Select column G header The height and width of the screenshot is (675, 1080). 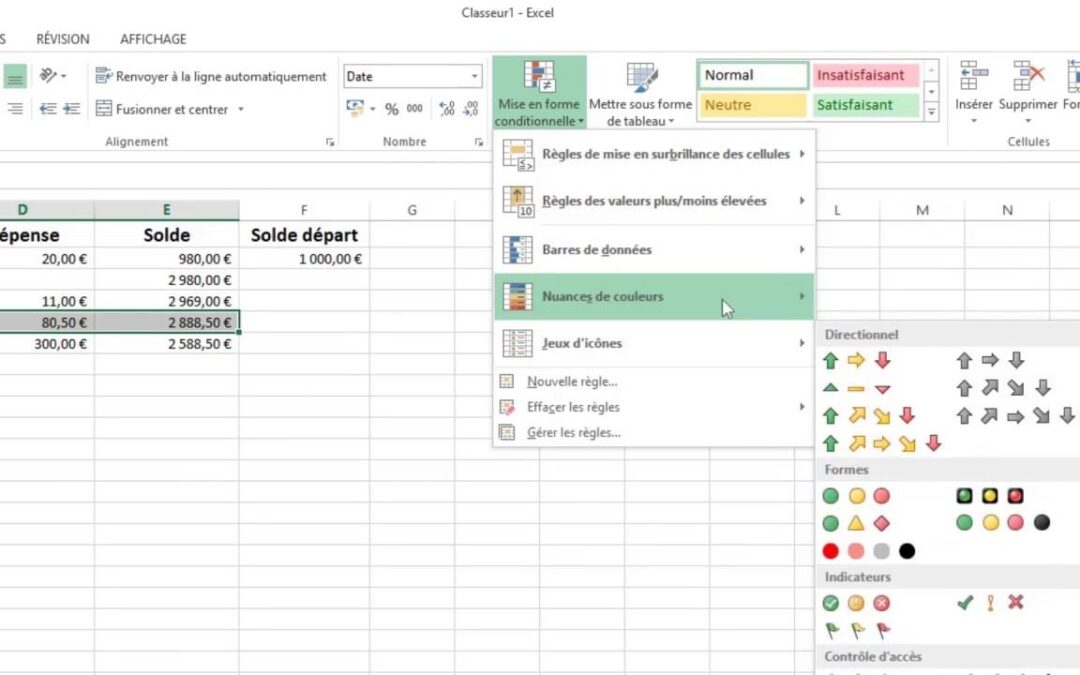412,210
